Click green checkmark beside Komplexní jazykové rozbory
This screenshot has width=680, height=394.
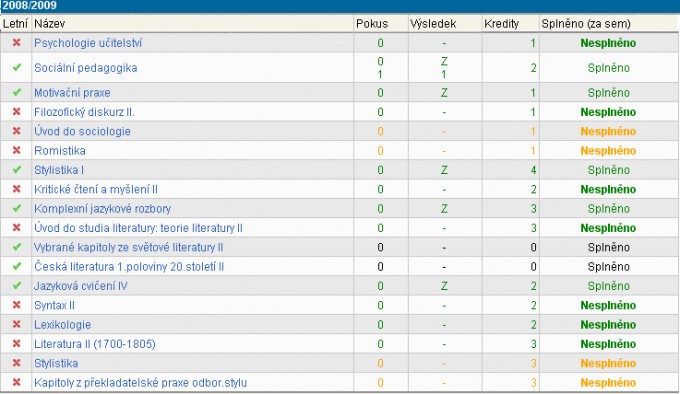tap(16, 208)
